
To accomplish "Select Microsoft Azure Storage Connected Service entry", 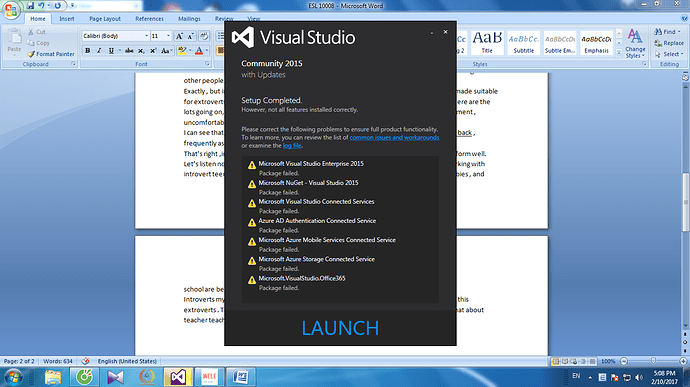I will pos(316,259).
